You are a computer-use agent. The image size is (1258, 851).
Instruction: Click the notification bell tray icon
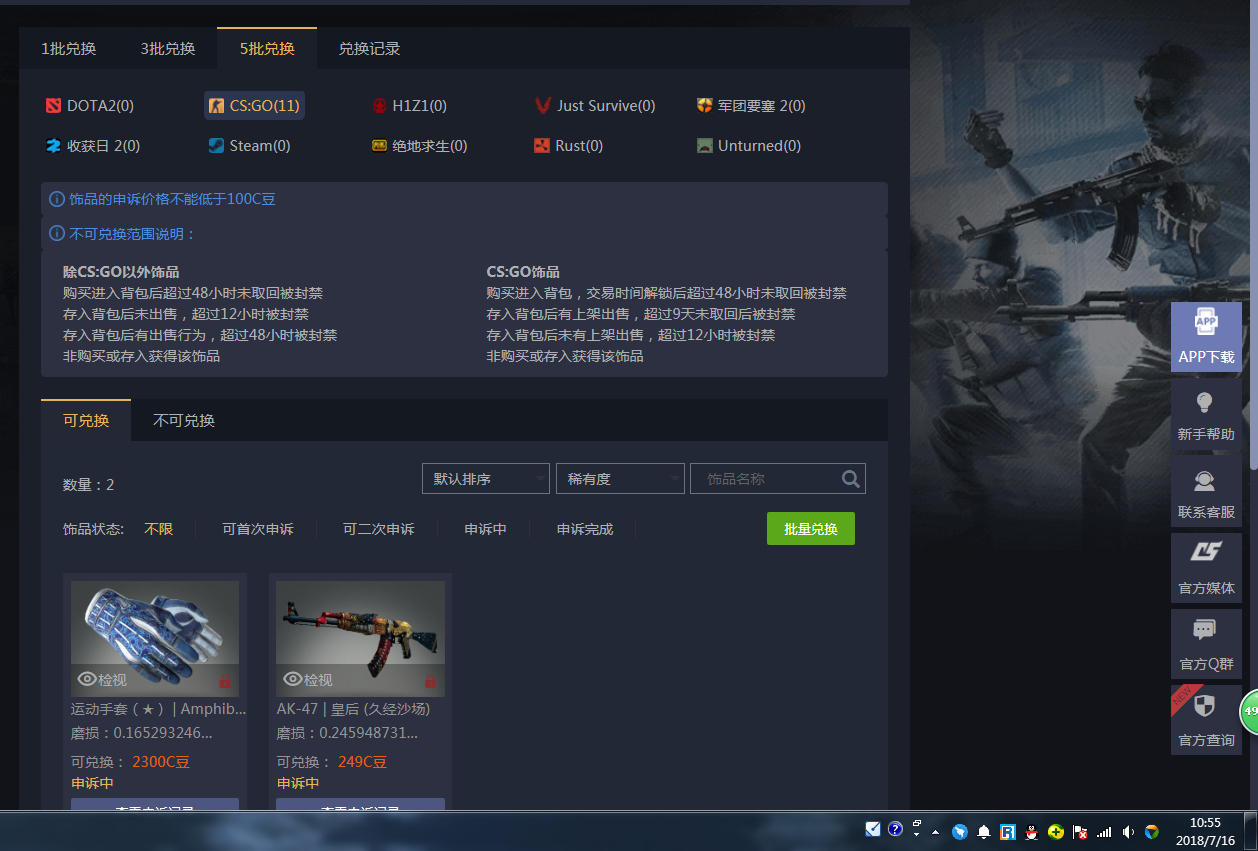pyautogui.click(x=983, y=831)
